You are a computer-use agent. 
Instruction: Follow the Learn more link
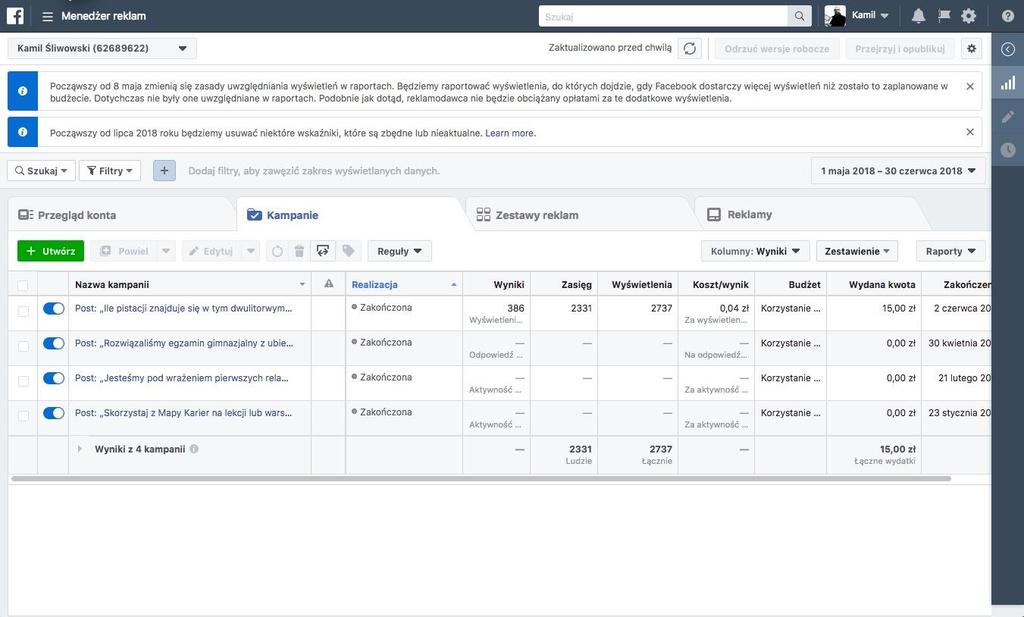510,133
